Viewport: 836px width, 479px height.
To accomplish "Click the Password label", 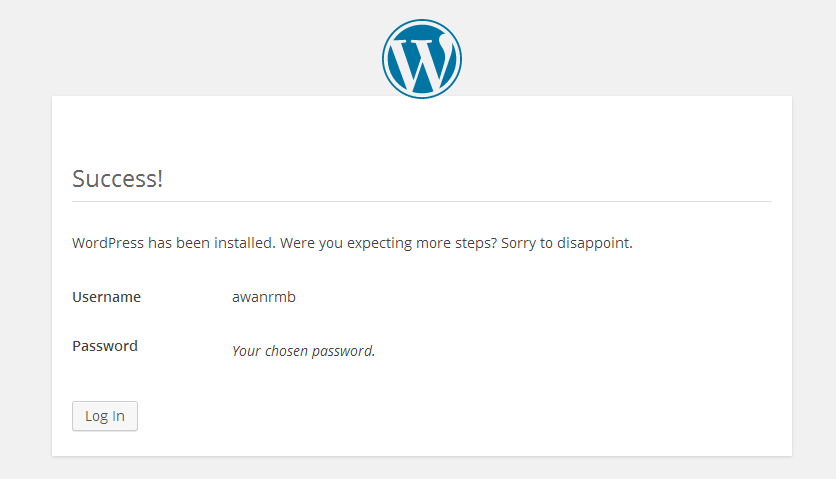I will coord(105,346).
